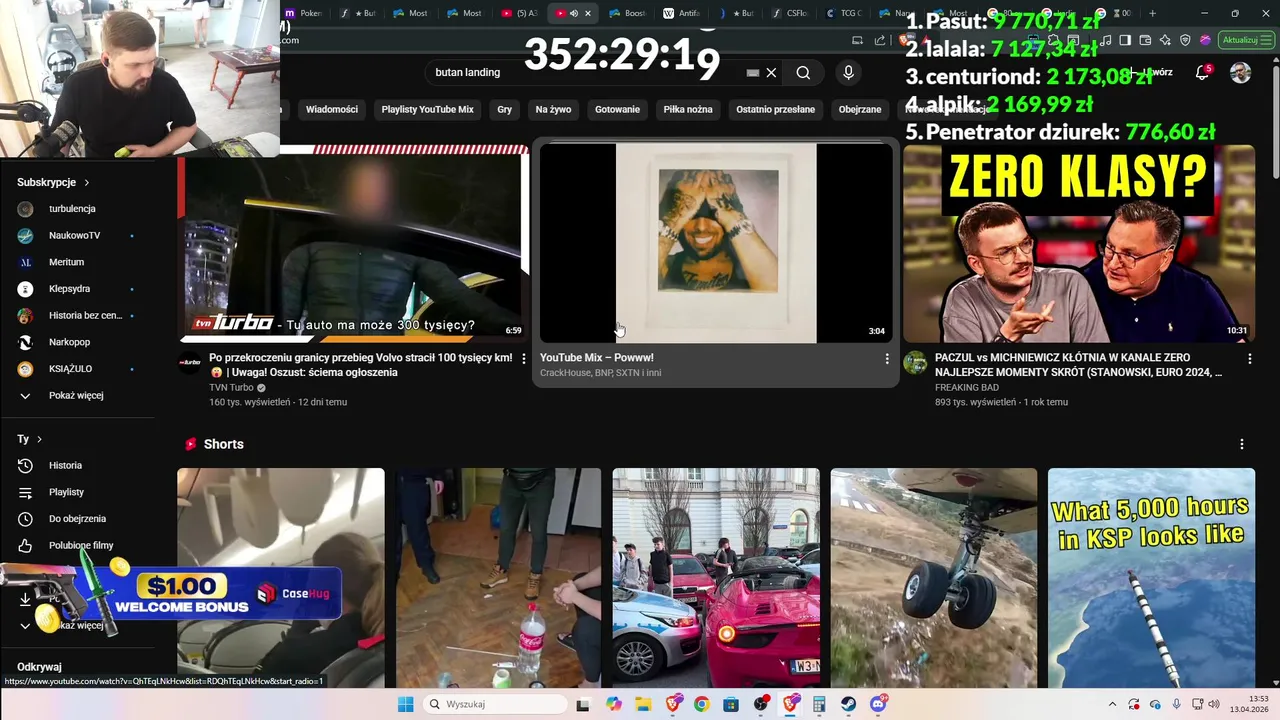Play the TVN Turbo Volvo video thumbnail
The image size is (1280, 720).
coord(353,243)
